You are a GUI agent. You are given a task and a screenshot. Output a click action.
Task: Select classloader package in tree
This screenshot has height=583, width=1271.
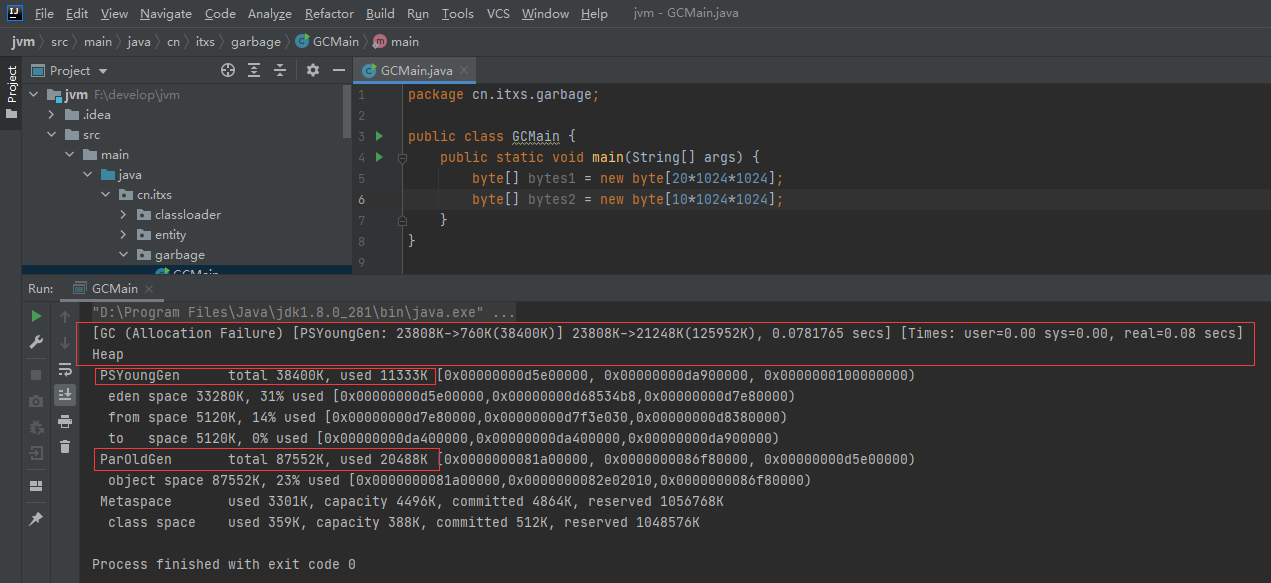coord(188,215)
